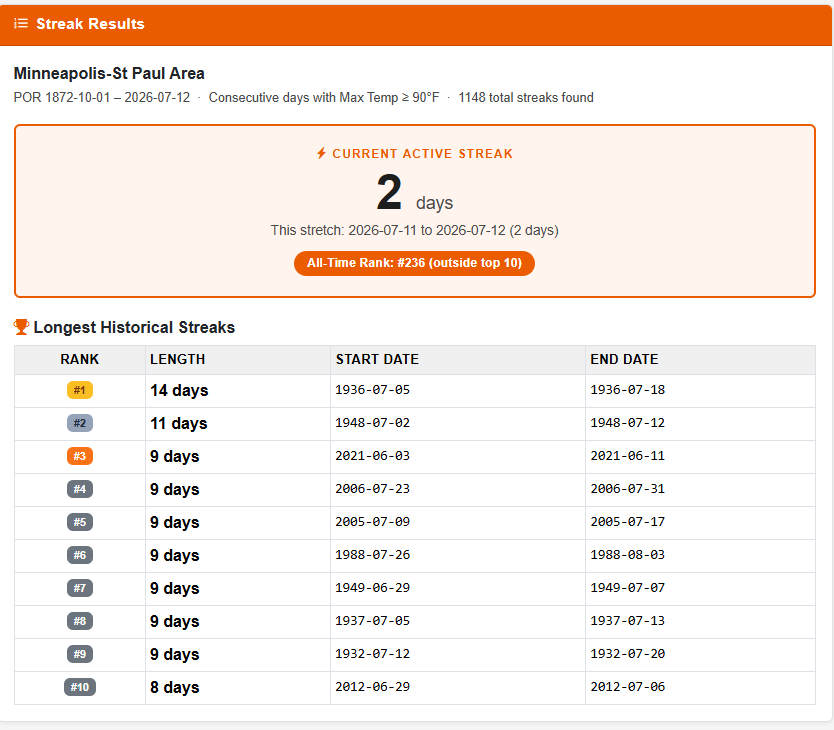Select the gold #1 rank badge
The width and height of the screenshot is (834, 730).
tap(80, 390)
